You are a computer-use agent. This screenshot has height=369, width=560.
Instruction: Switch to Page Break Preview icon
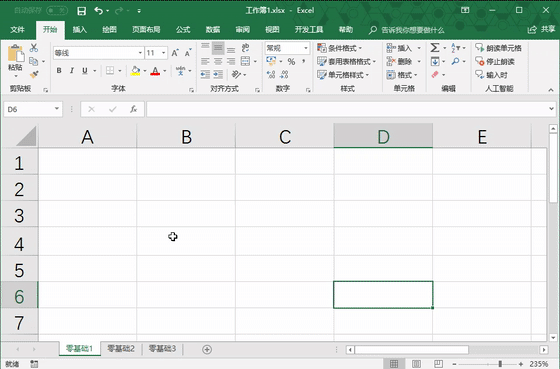(438, 364)
